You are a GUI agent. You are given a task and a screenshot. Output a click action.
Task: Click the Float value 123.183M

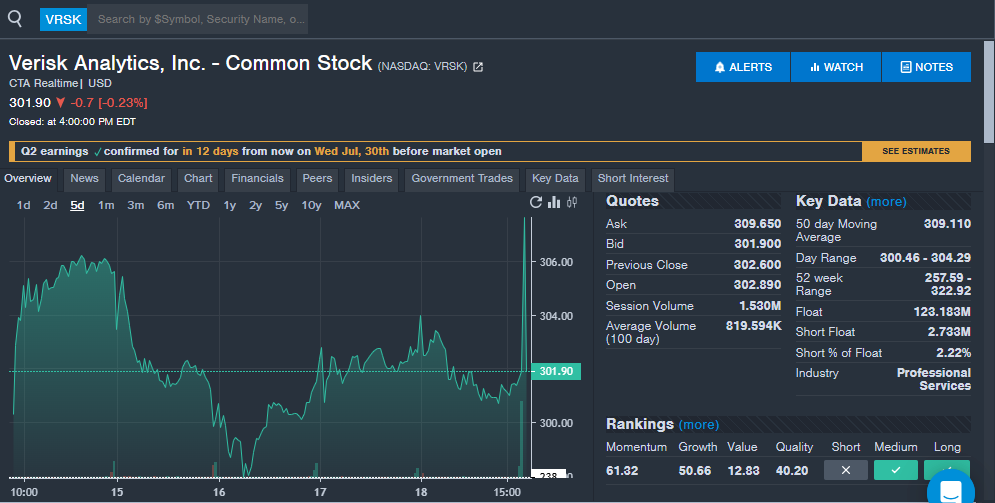[942, 312]
